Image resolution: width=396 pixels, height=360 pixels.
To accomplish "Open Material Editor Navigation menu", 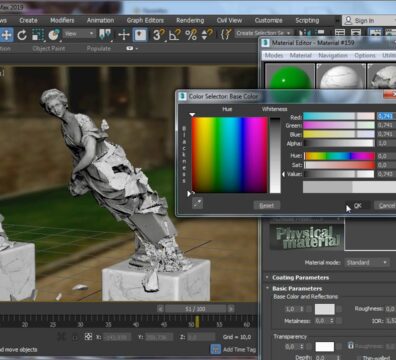I will (x=333, y=55).
